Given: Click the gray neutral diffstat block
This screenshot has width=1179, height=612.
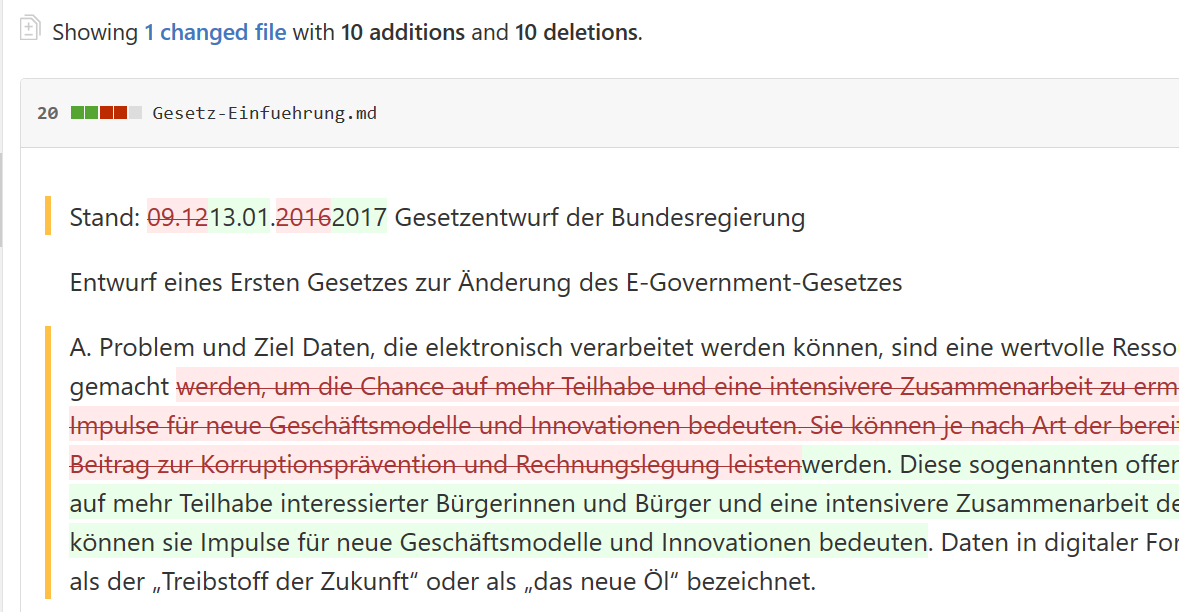Looking at the screenshot, I should click(x=135, y=113).
